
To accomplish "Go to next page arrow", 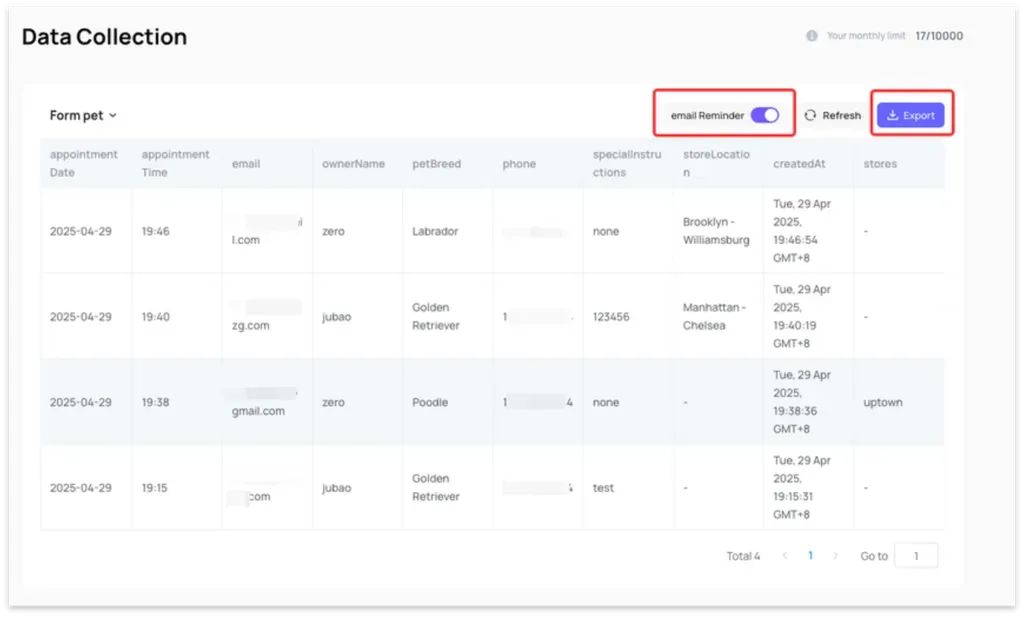I will click(x=835, y=556).
